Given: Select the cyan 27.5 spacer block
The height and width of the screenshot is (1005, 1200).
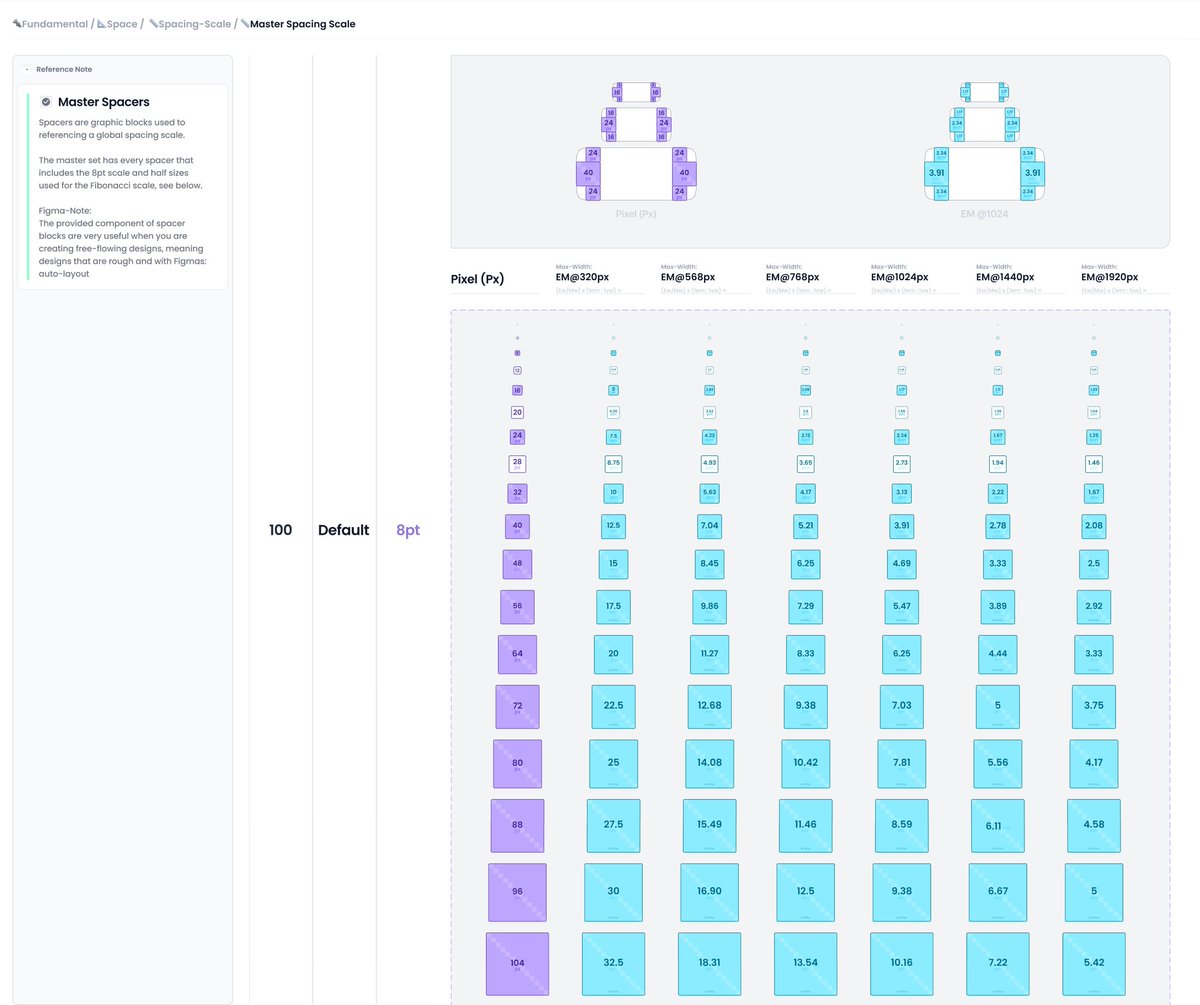Looking at the screenshot, I should (x=613, y=825).
